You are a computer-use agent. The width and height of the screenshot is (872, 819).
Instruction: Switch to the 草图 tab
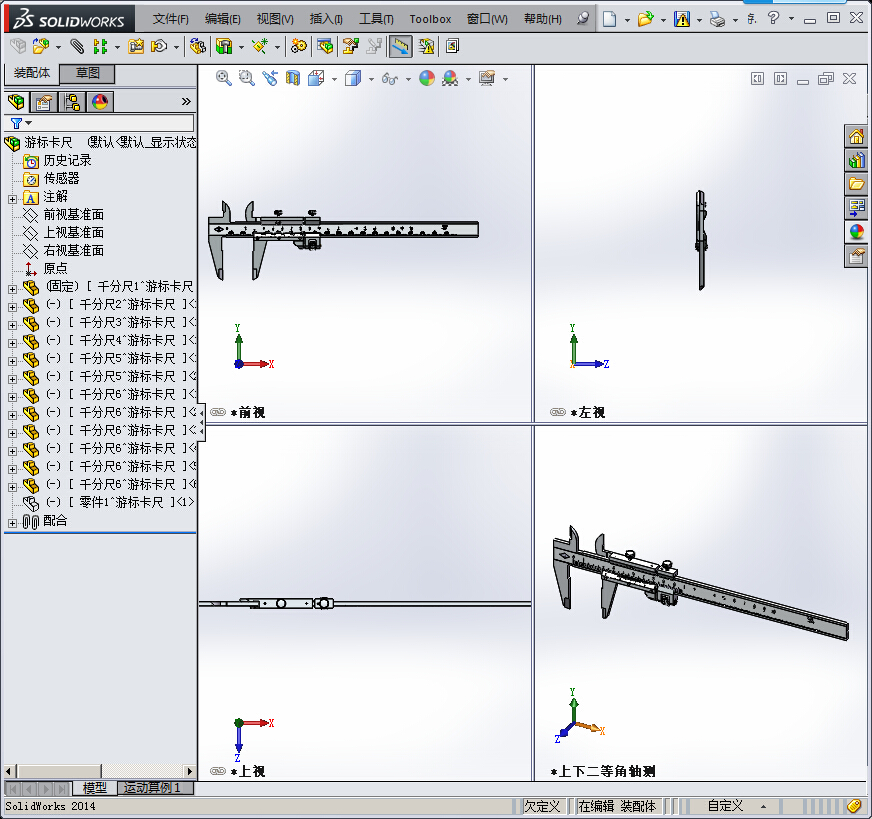(87, 73)
